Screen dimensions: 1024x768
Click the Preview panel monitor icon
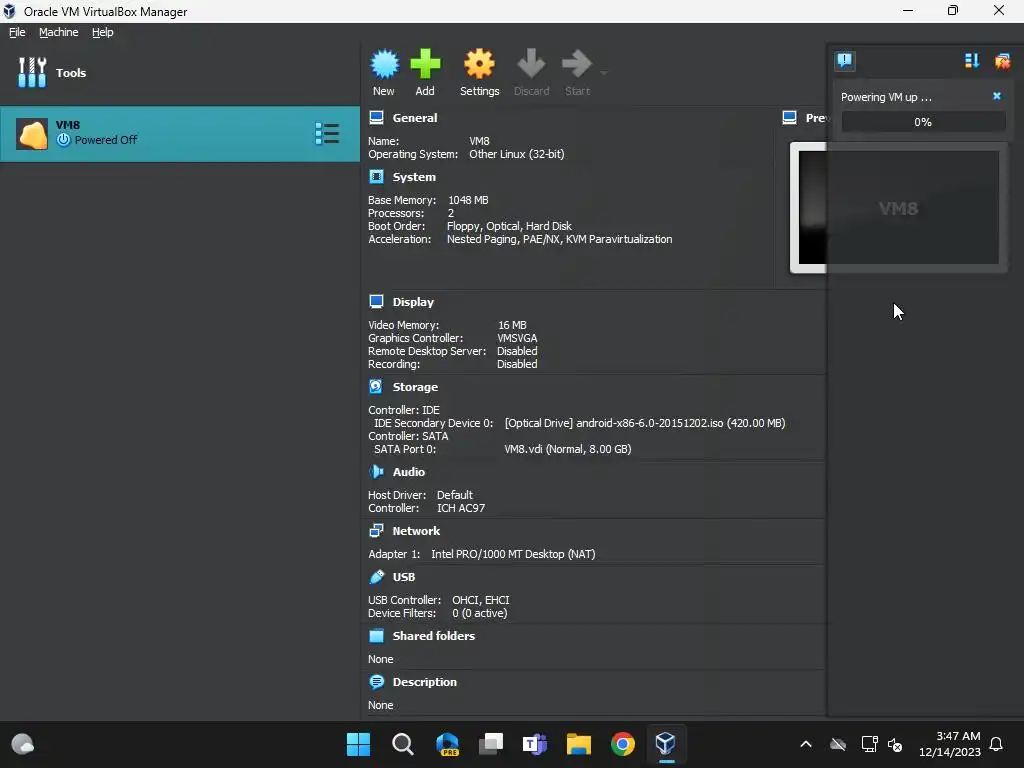[790, 118]
